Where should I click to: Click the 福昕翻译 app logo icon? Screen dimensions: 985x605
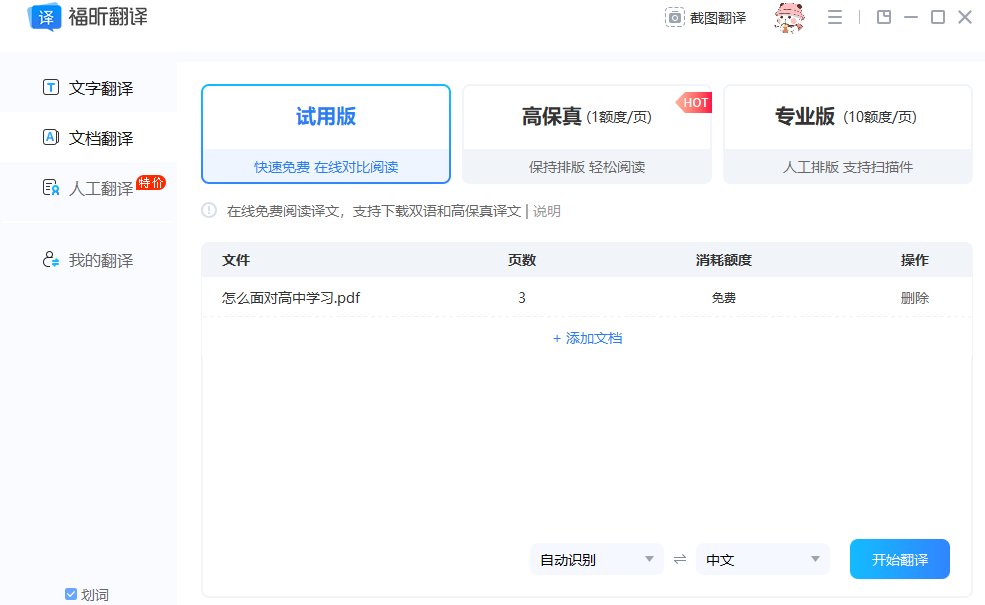45,17
